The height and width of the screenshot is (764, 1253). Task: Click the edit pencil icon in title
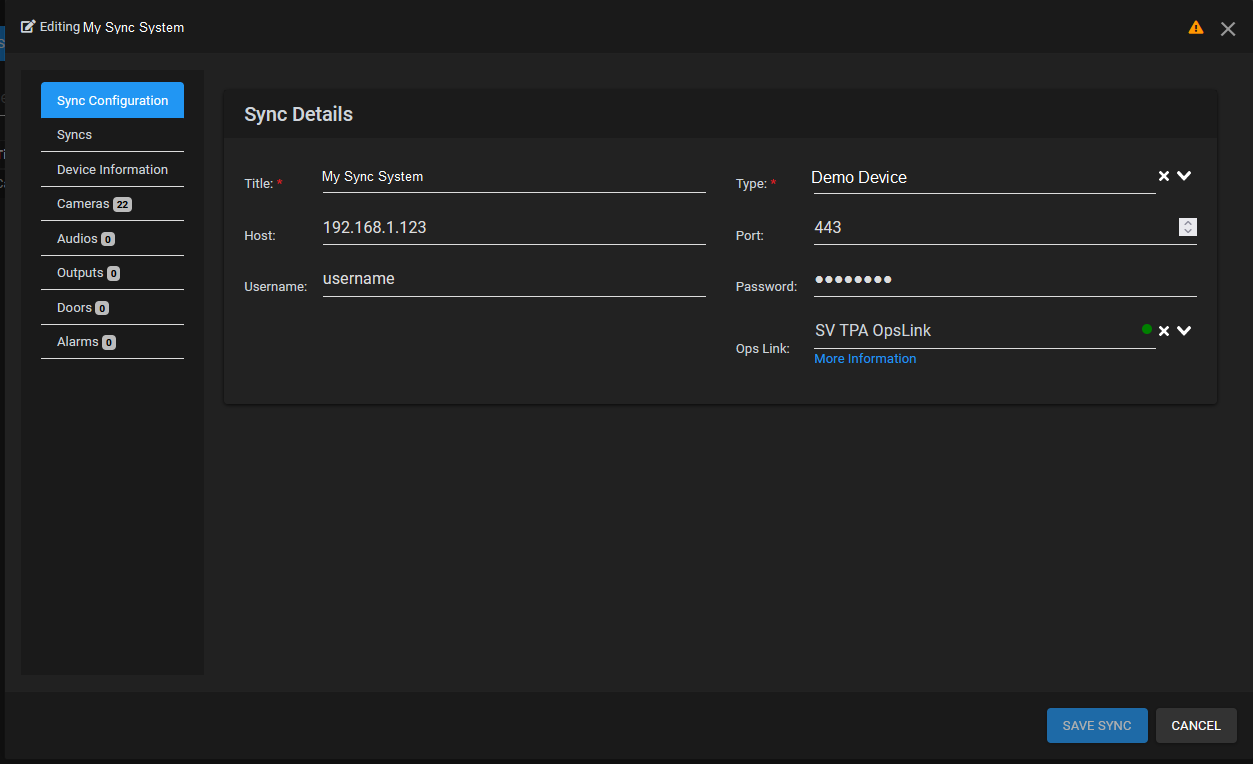tap(28, 27)
